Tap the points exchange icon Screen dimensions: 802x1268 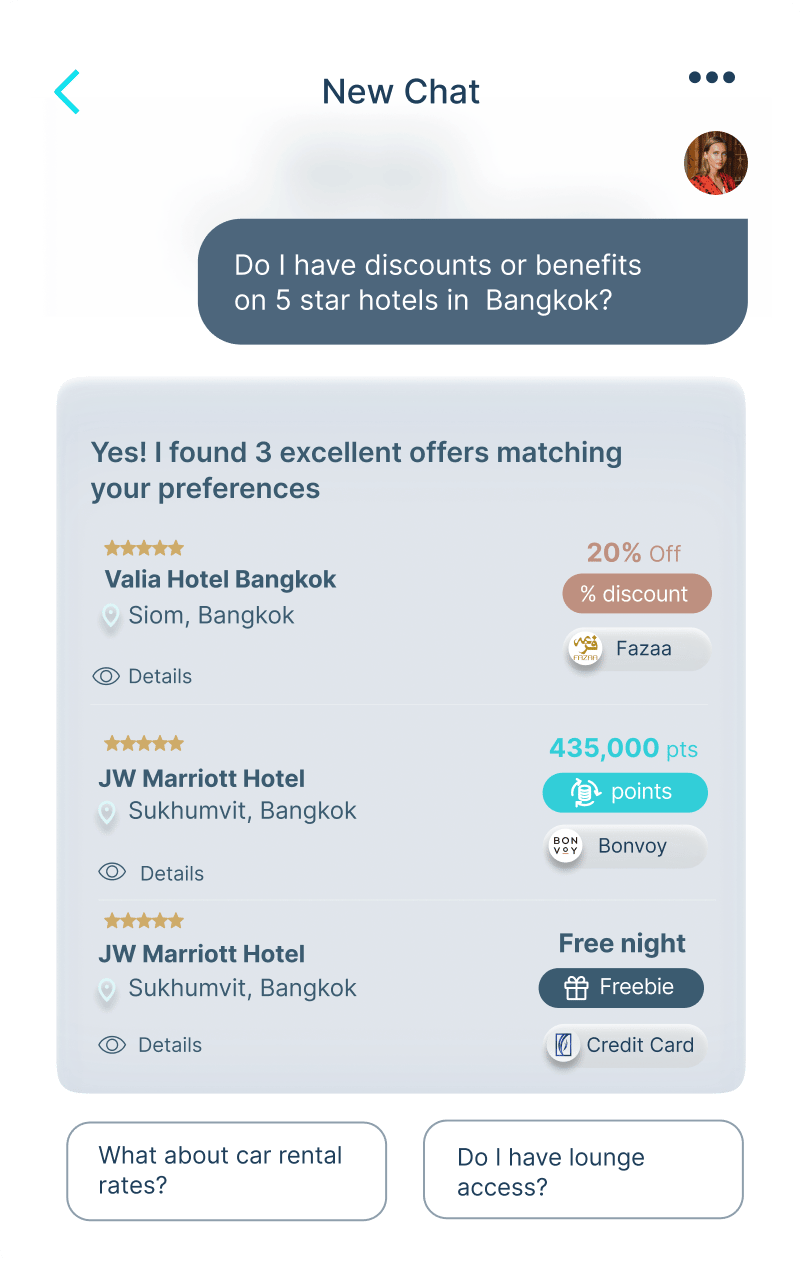pos(584,792)
